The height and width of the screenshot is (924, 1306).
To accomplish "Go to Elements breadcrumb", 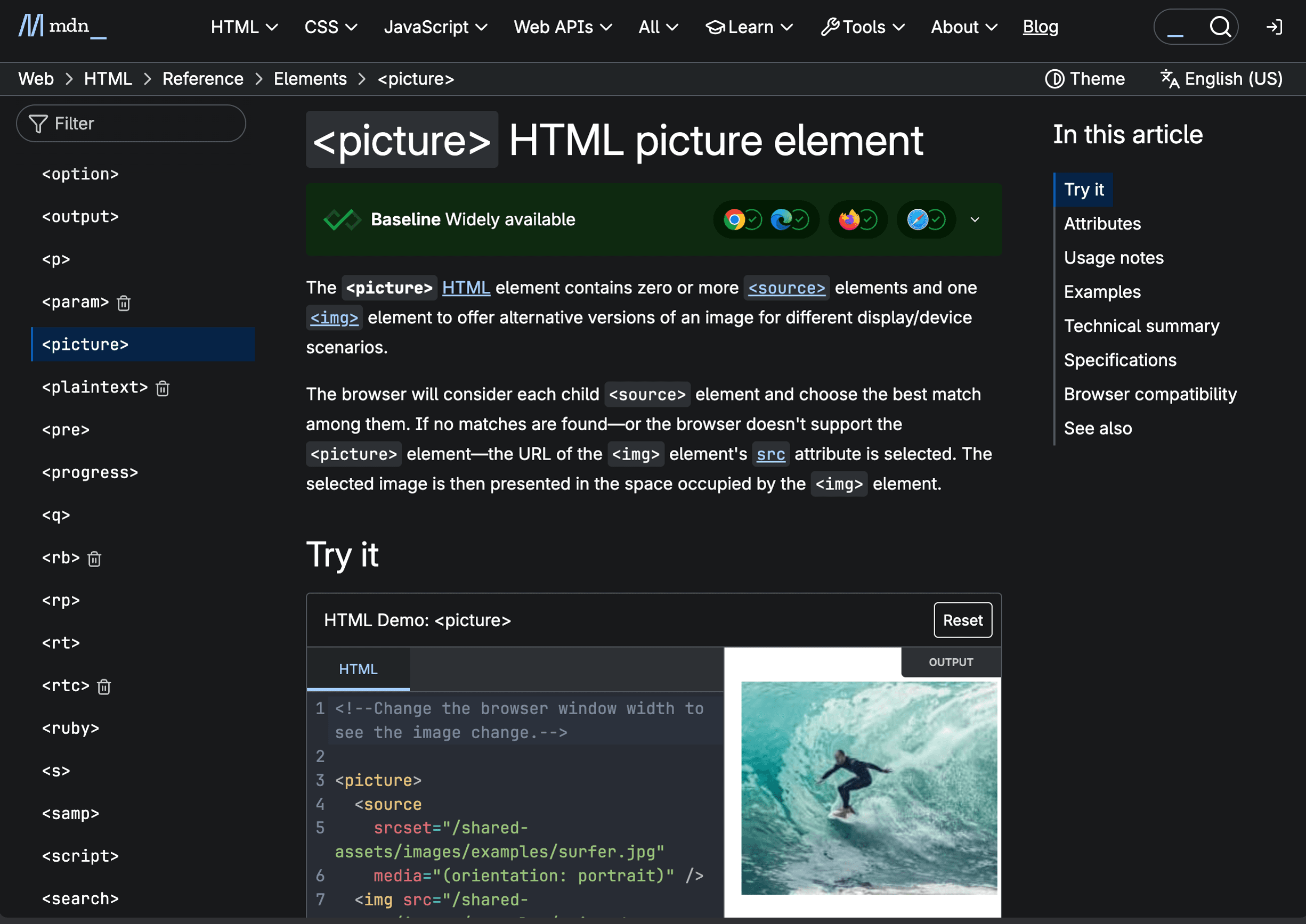I will click(x=310, y=78).
